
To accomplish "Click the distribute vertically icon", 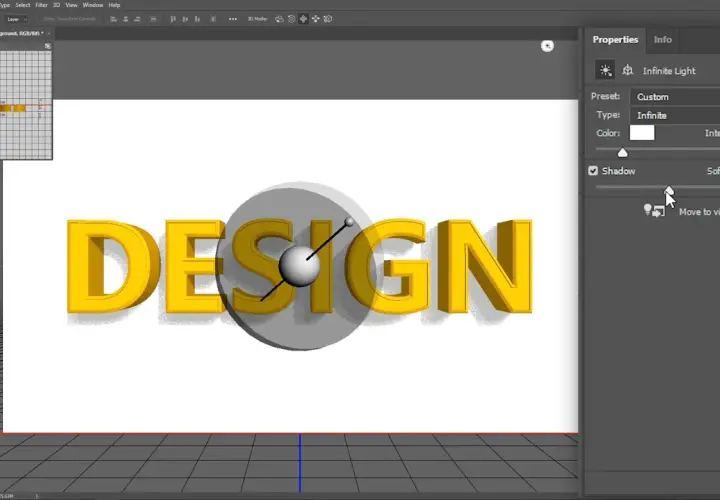I will 213,19.
